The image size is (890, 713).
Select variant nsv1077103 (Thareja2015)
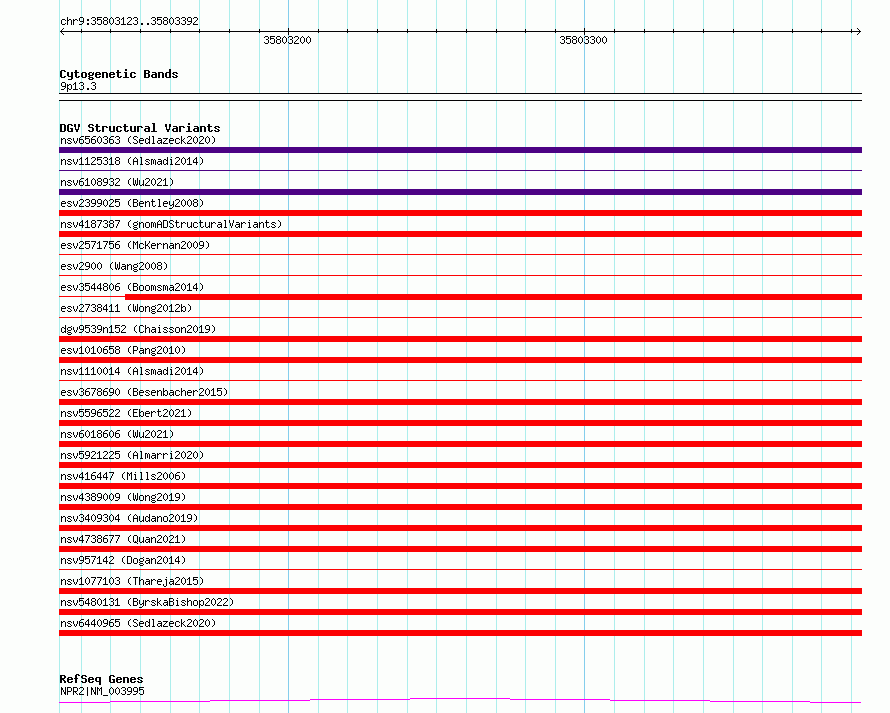[132, 581]
